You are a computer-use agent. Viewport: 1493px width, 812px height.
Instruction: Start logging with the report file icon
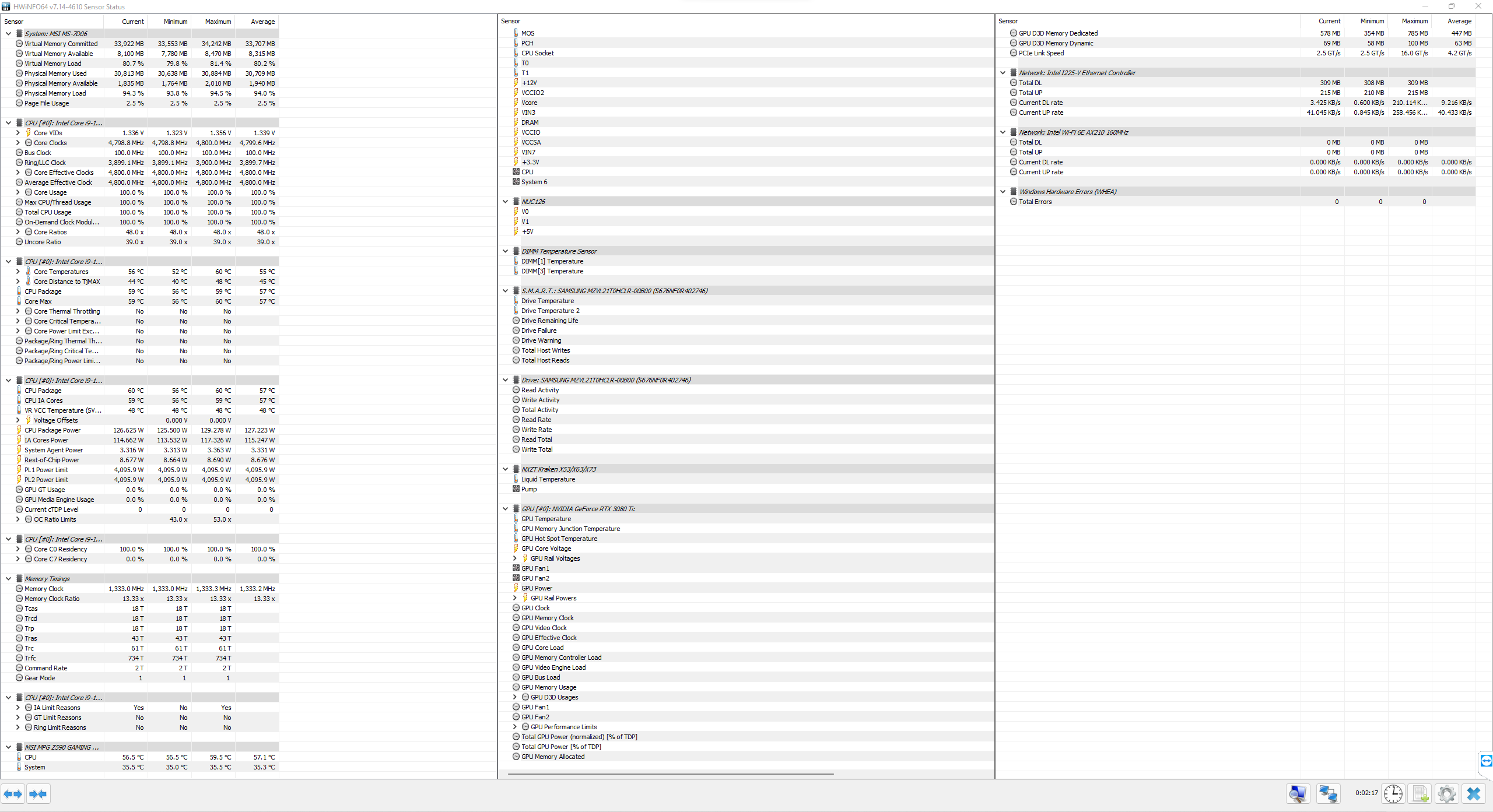pos(1420,793)
